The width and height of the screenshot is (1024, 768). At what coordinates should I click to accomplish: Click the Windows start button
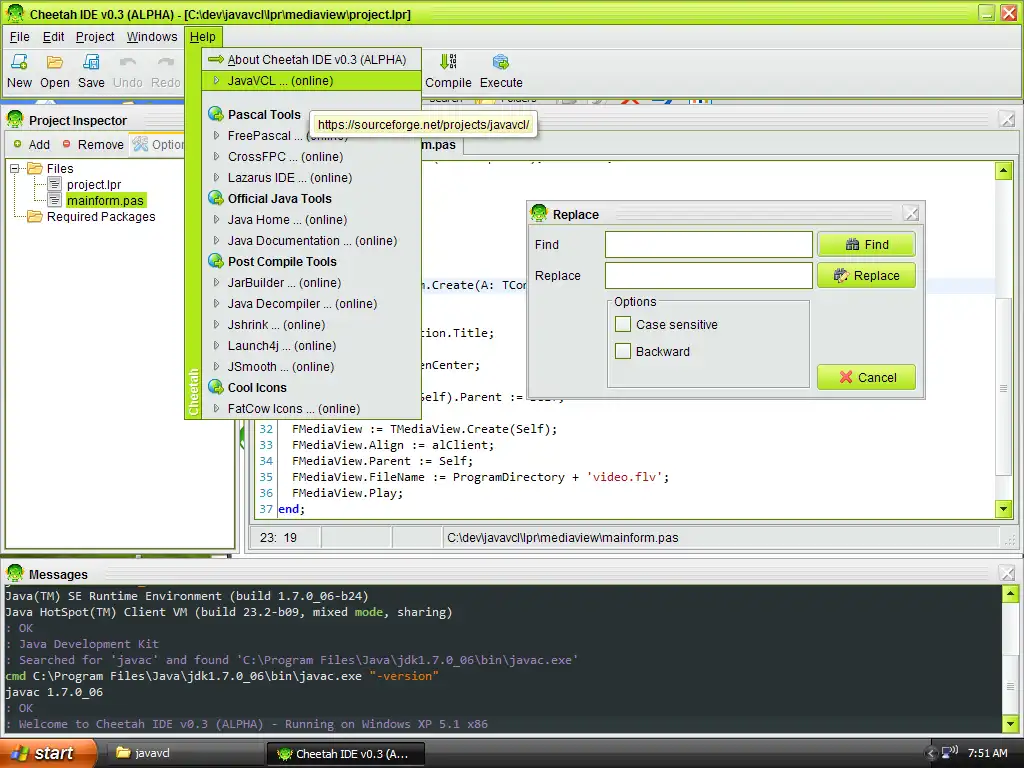[48, 753]
